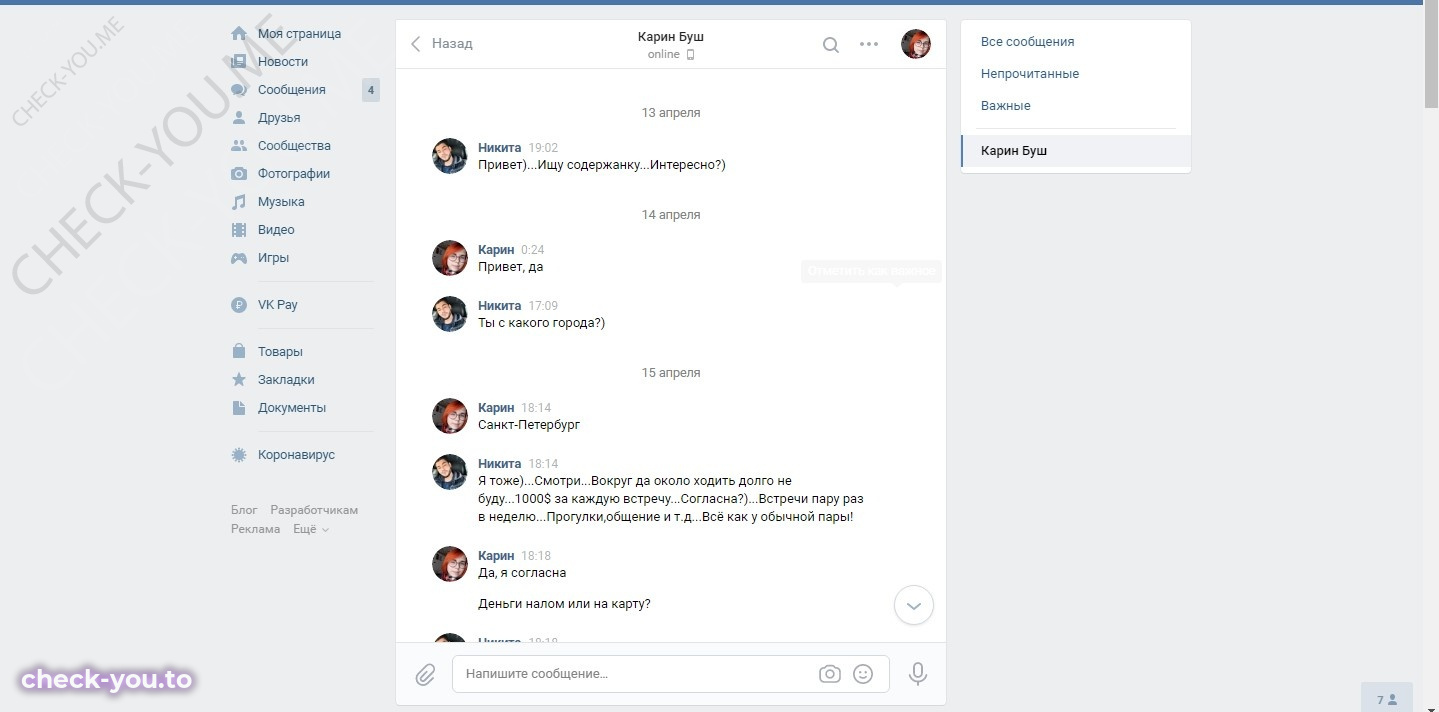This screenshot has width=1439, height=712.
Task: Attach a file with the paperclip icon
Action: tap(426, 675)
